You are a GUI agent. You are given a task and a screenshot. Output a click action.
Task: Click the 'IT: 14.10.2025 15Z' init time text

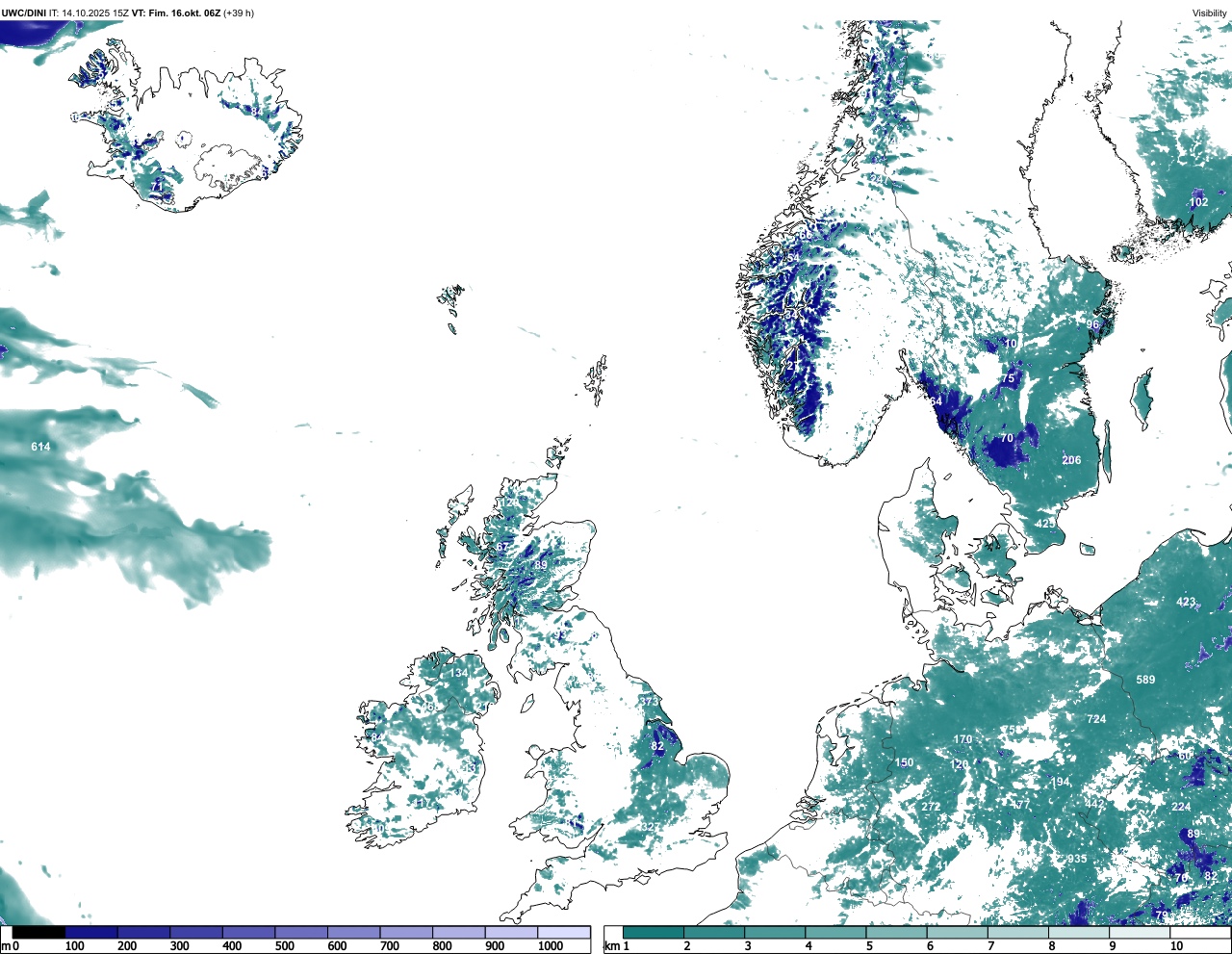point(90,13)
